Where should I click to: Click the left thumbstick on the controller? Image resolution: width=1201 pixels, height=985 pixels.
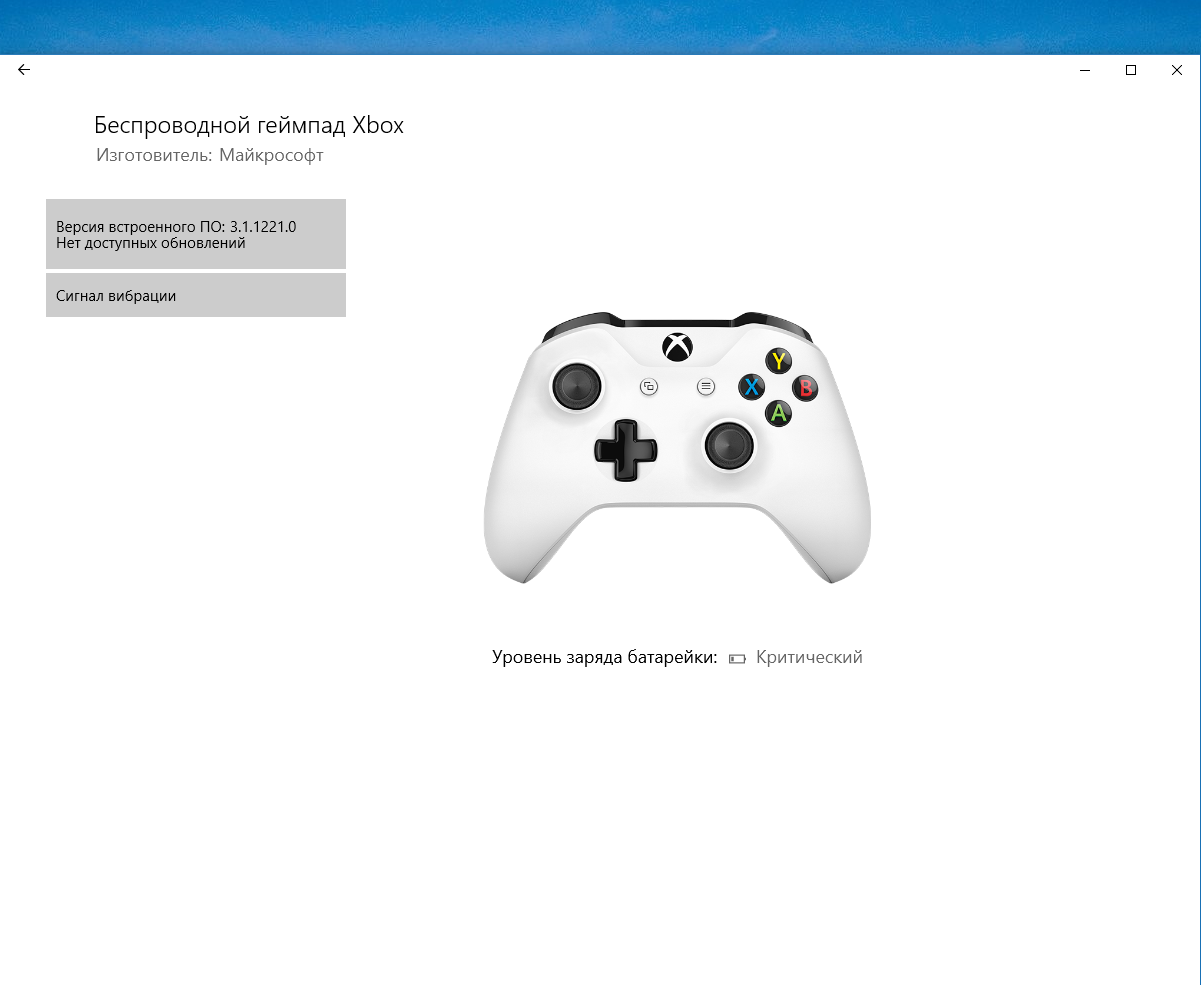click(x=579, y=385)
